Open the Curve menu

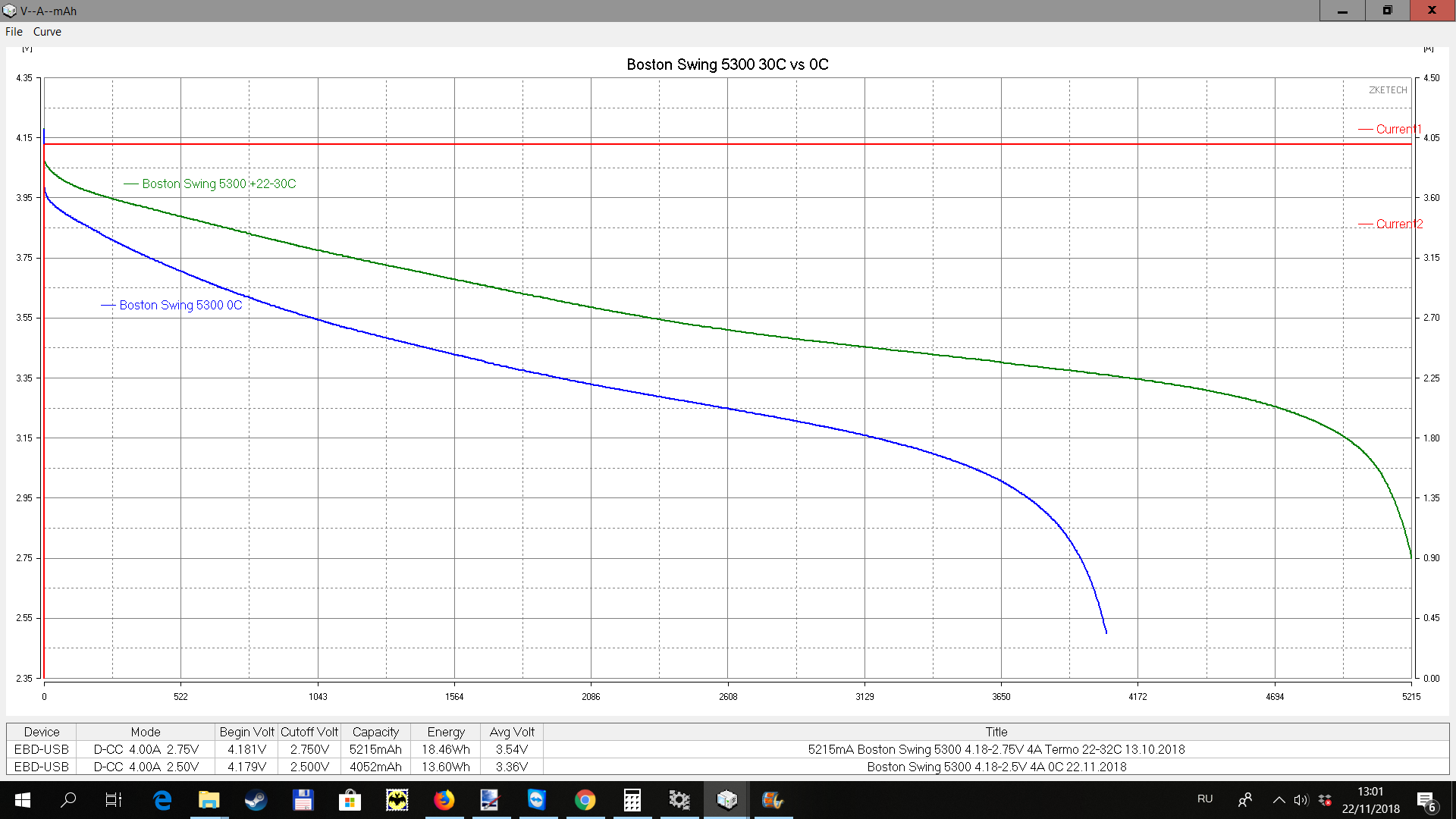[47, 32]
